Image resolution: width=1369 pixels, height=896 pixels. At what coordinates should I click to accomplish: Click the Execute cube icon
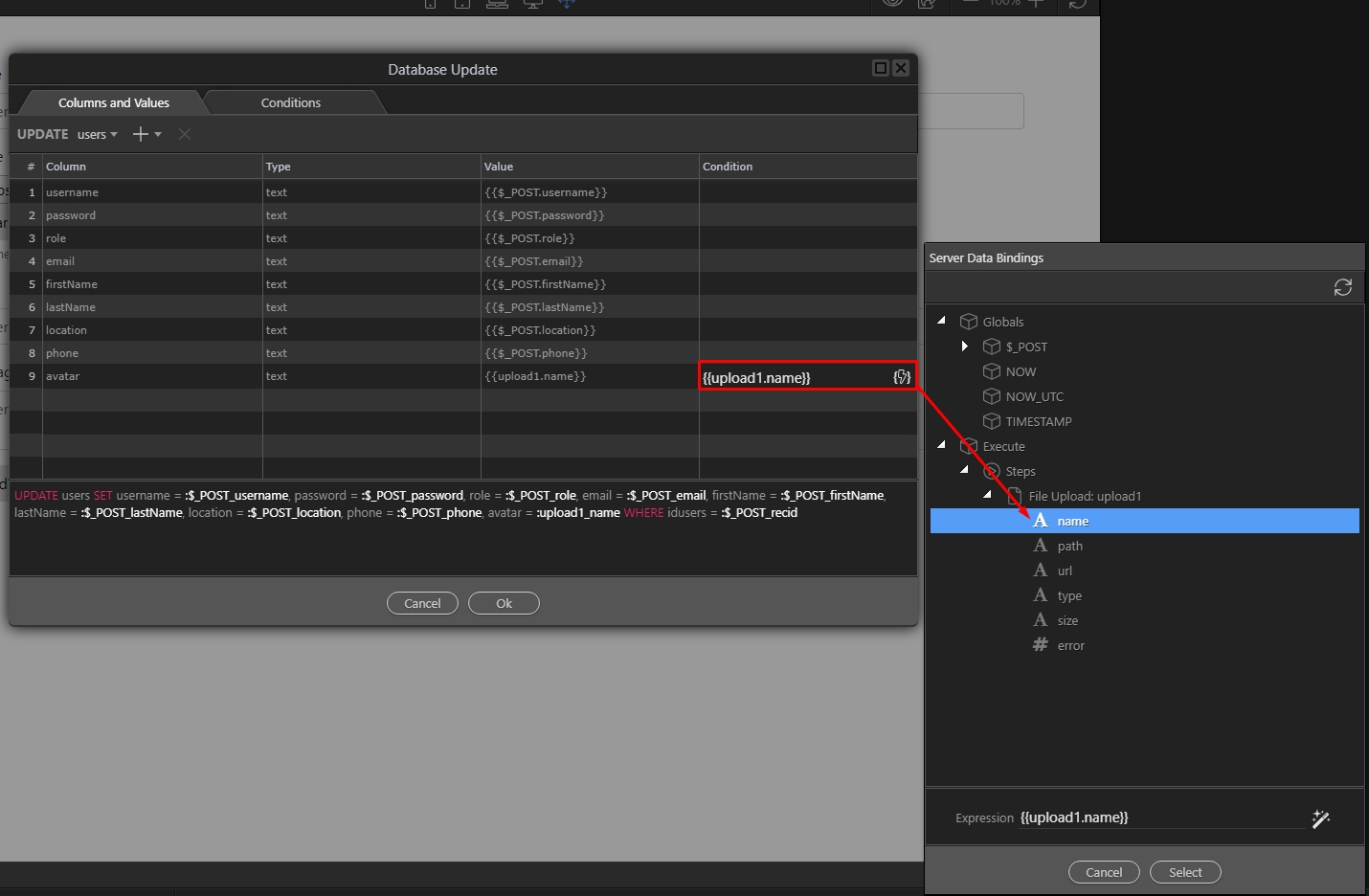(x=969, y=446)
